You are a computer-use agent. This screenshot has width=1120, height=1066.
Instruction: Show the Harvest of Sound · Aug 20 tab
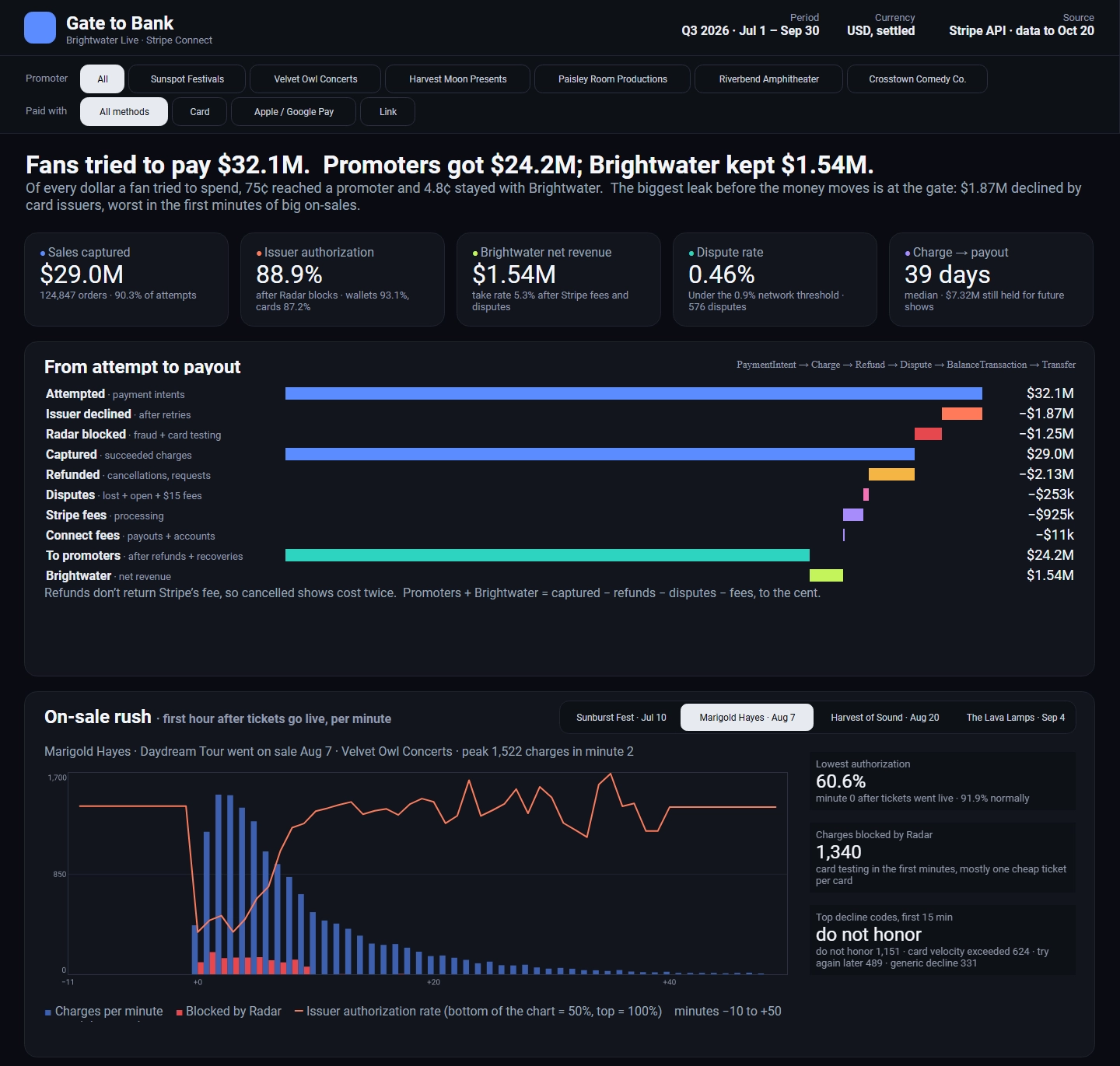click(885, 718)
